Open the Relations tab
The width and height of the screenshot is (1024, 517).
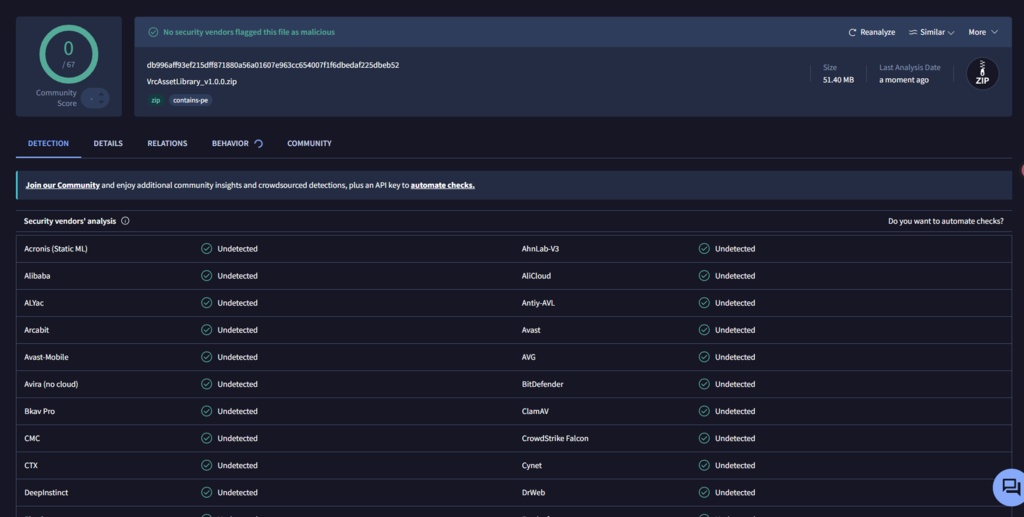pyautogui.click(x=167, y=144)
